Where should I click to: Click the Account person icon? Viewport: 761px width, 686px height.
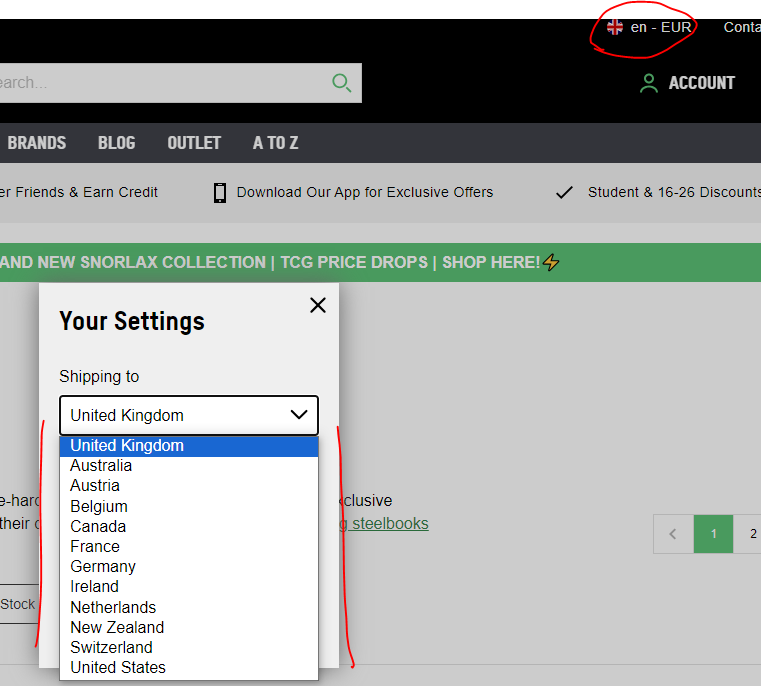[649, 83]
